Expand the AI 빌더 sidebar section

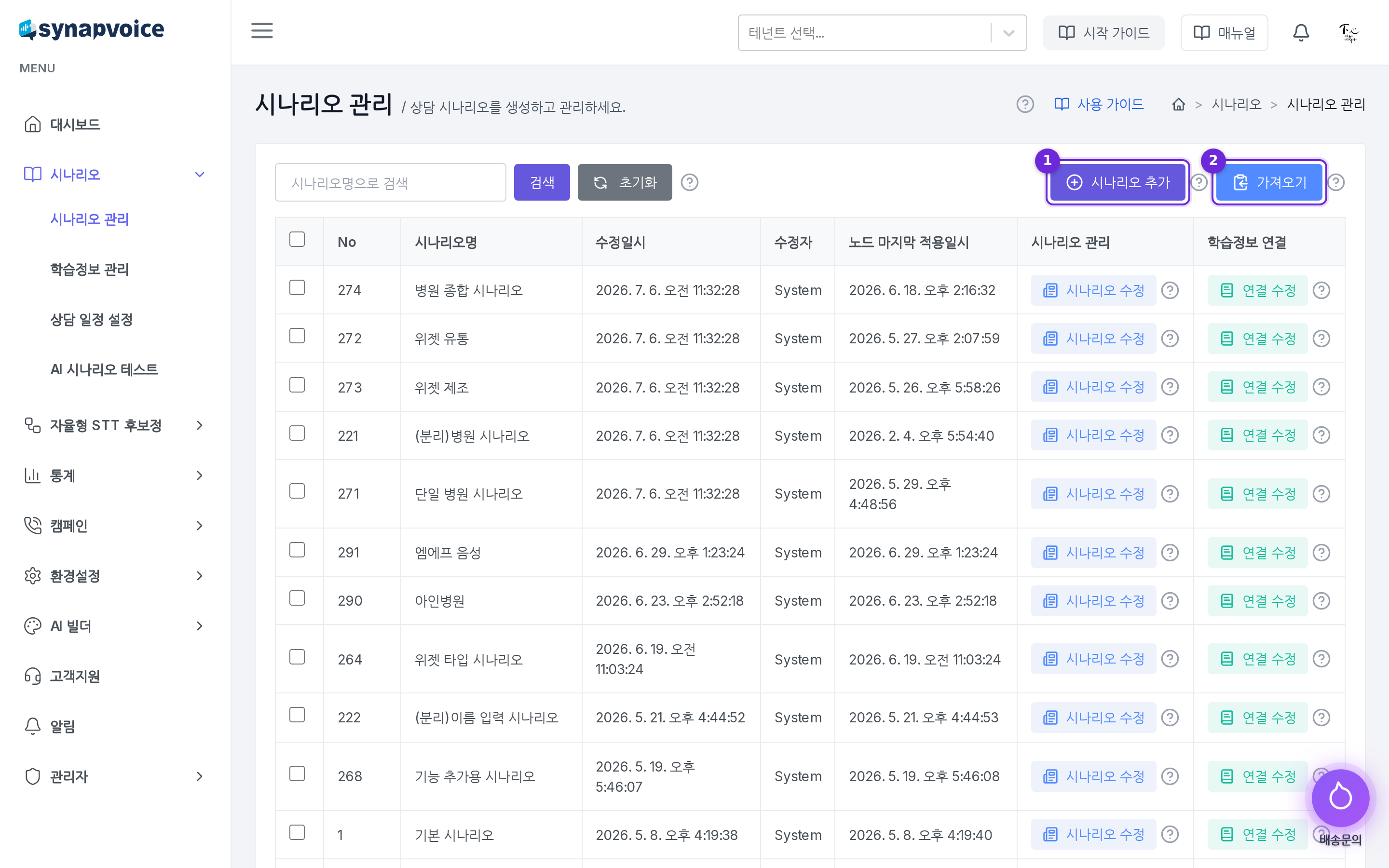tap(200, 626)
